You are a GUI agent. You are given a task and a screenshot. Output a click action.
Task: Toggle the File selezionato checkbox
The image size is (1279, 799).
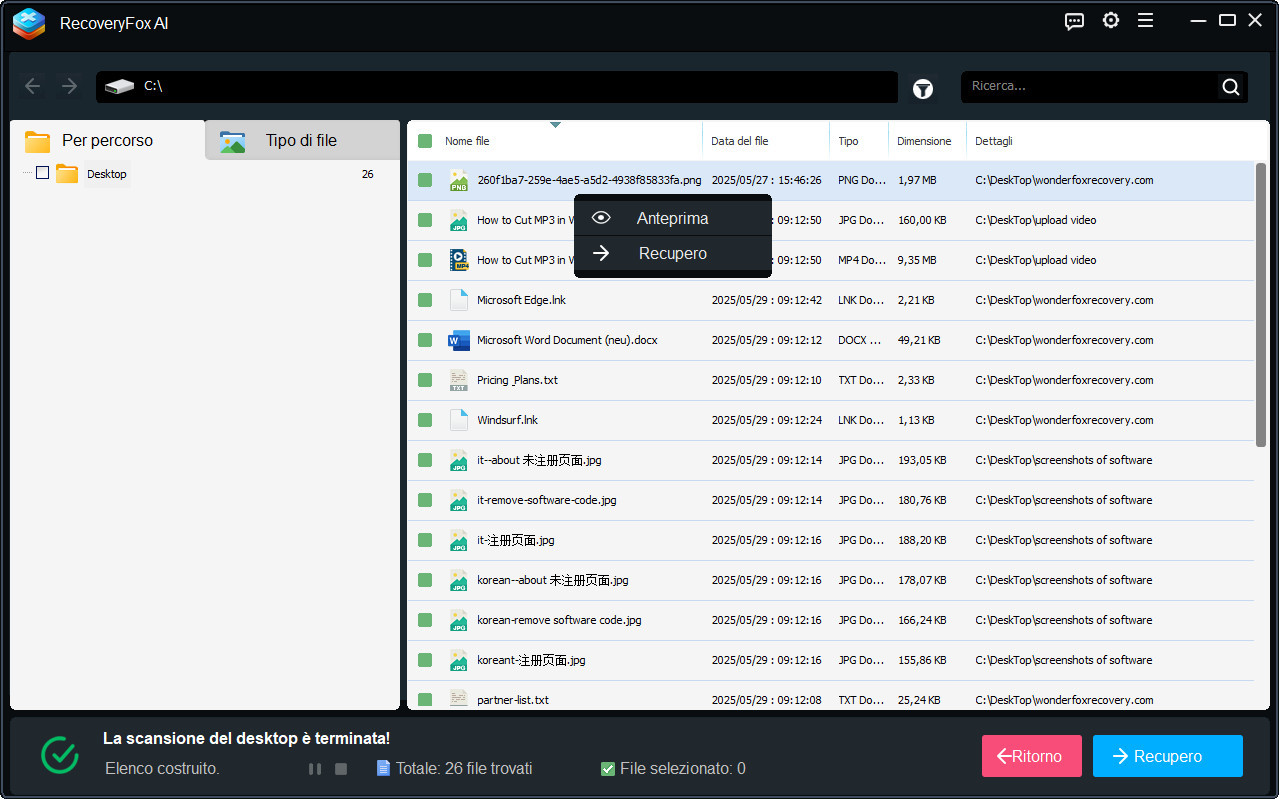(x=608, y=769)
